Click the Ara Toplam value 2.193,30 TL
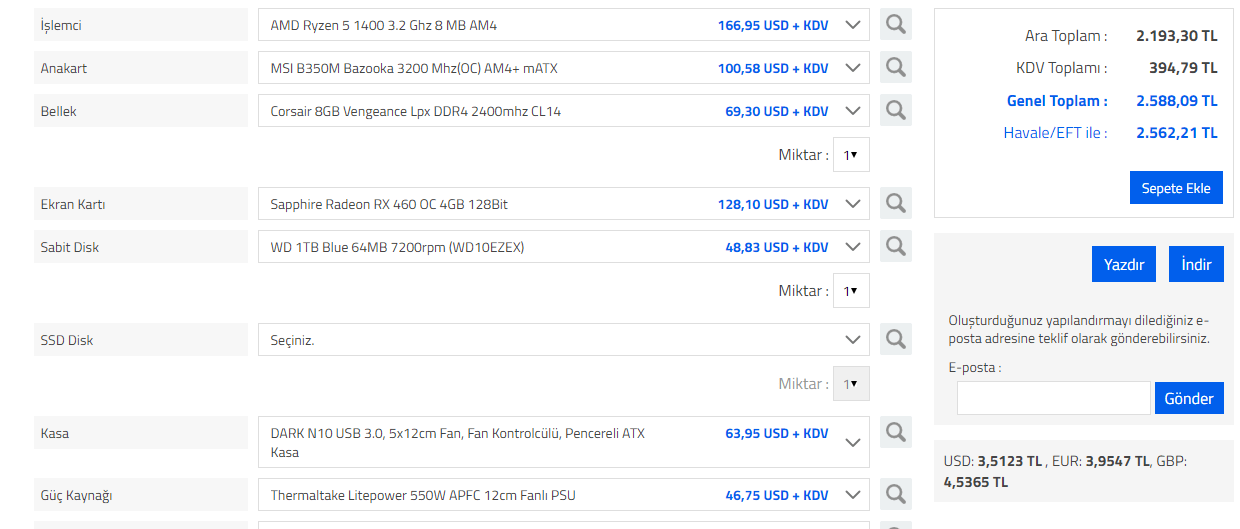Screen dimensions: 1240x529 point(1177,36)
